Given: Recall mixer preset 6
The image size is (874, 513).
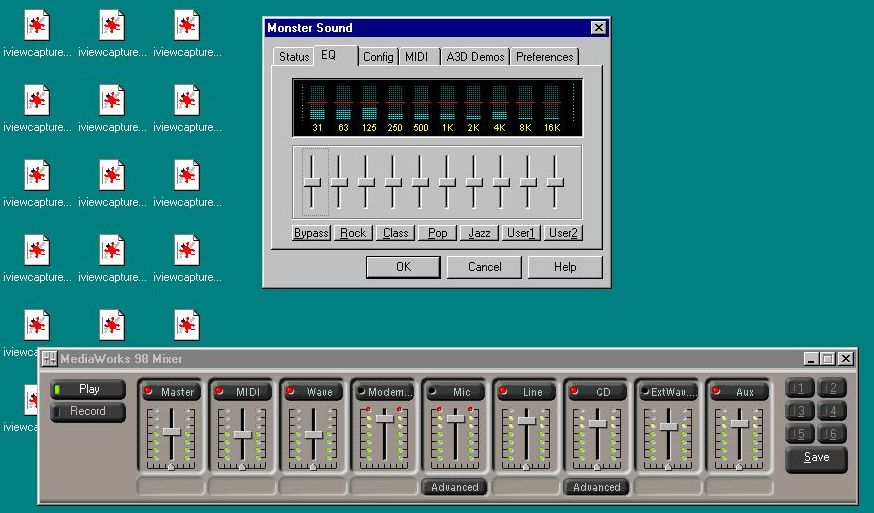Looking at the screenshot, I should click(x=832, y=434).
